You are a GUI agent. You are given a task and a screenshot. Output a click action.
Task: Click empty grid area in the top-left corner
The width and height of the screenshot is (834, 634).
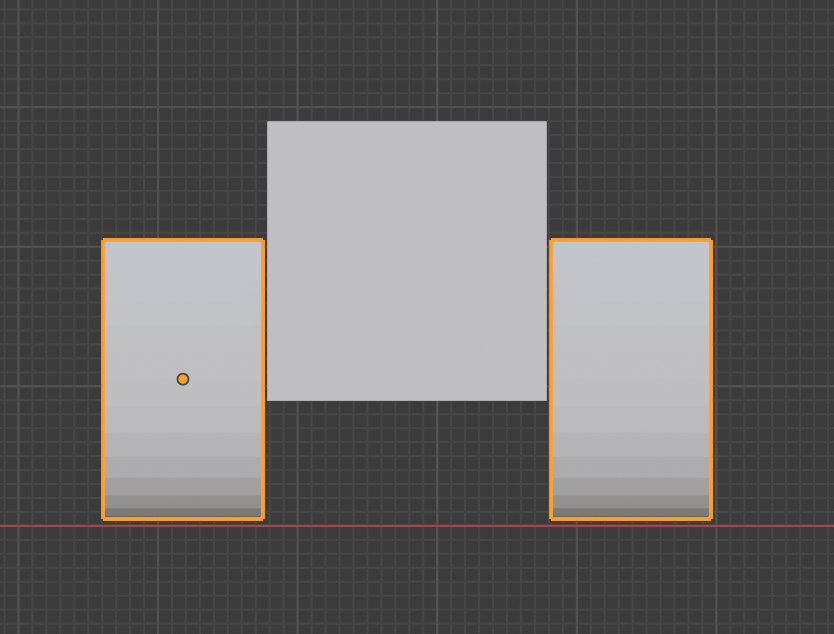[40, 40]
